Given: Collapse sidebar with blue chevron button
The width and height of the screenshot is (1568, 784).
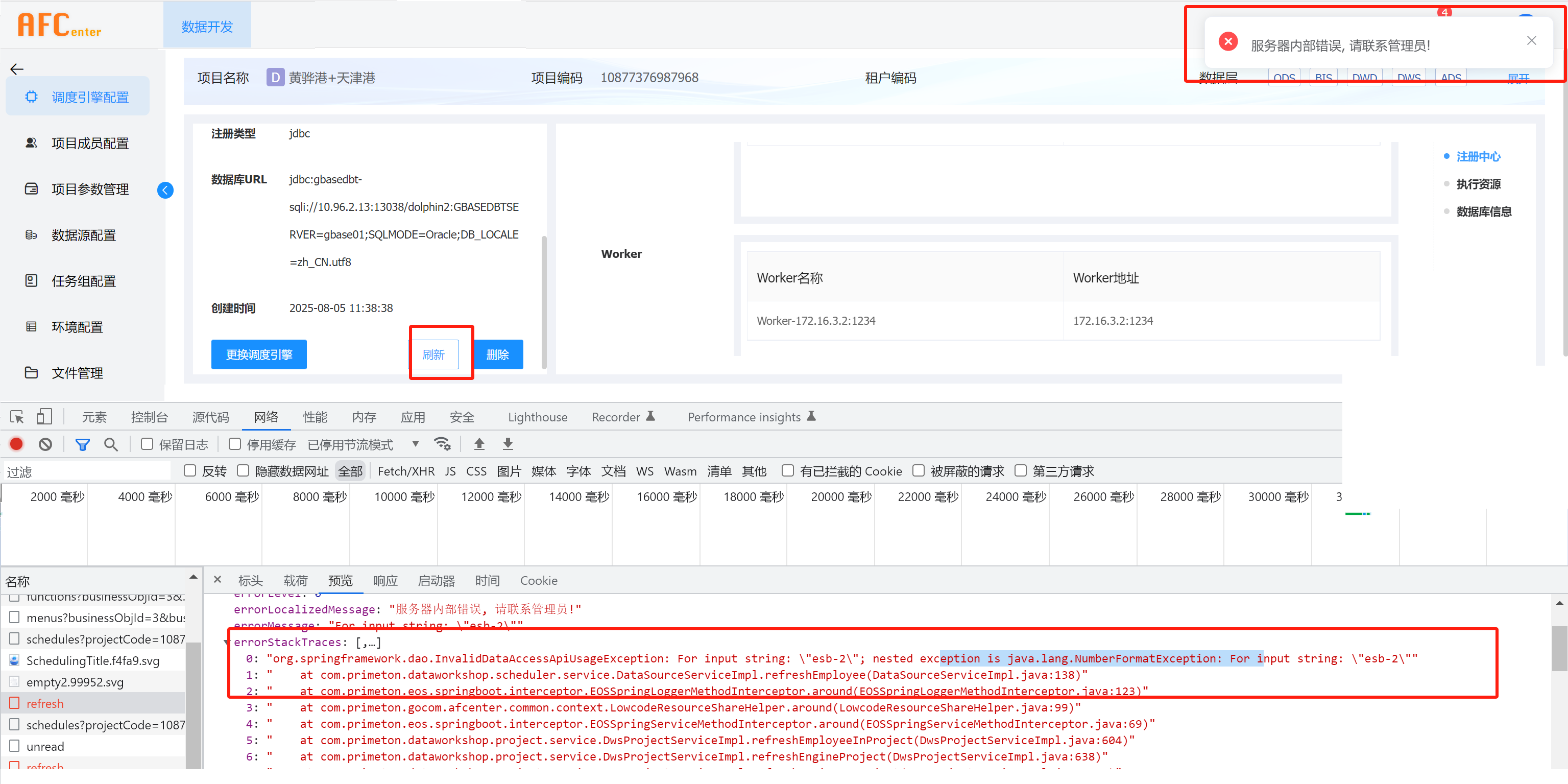Looking at the screenshot, I should tap(165, 190).
